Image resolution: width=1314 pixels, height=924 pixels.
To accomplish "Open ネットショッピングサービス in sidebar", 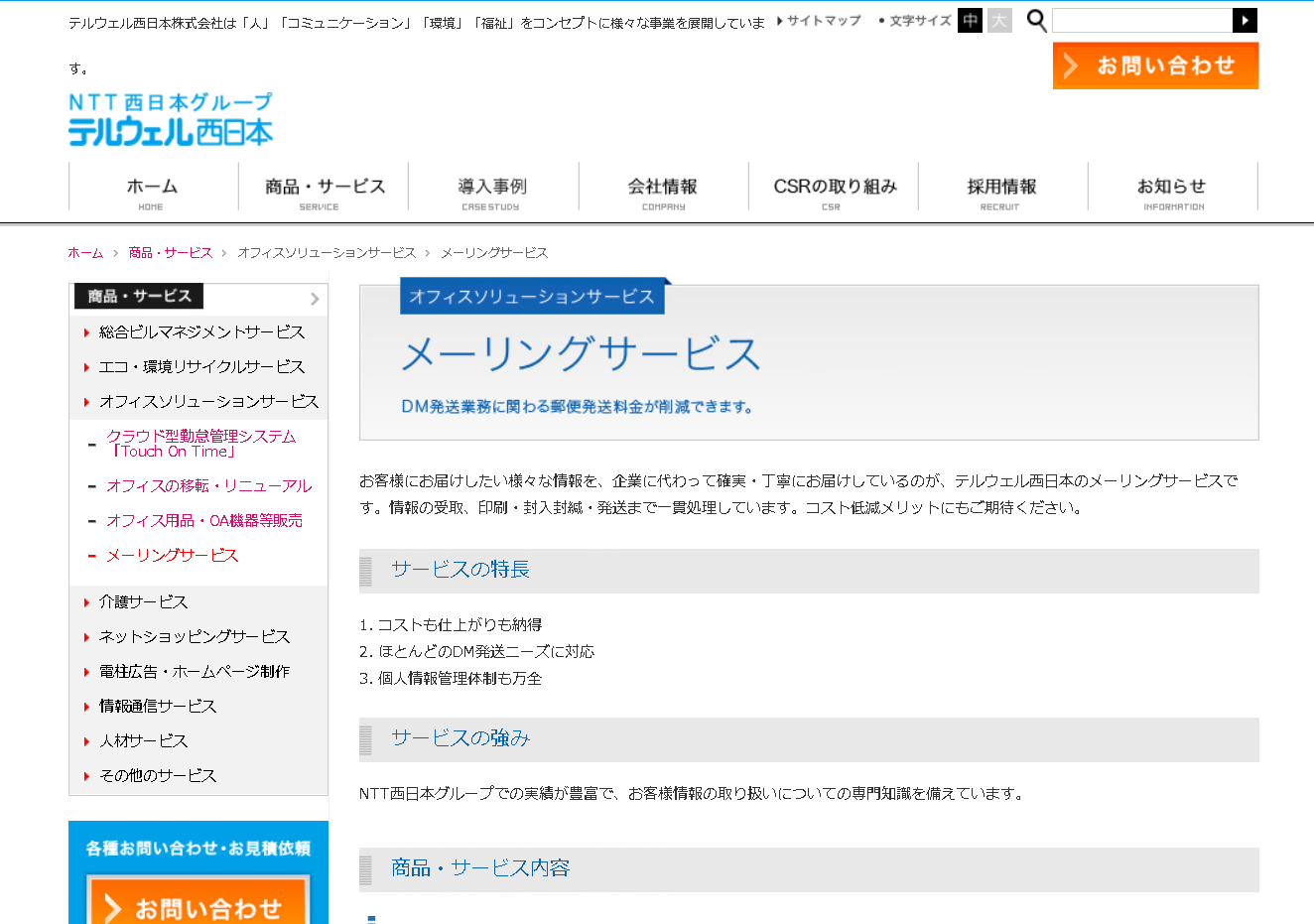I will [x=195, y=637].
